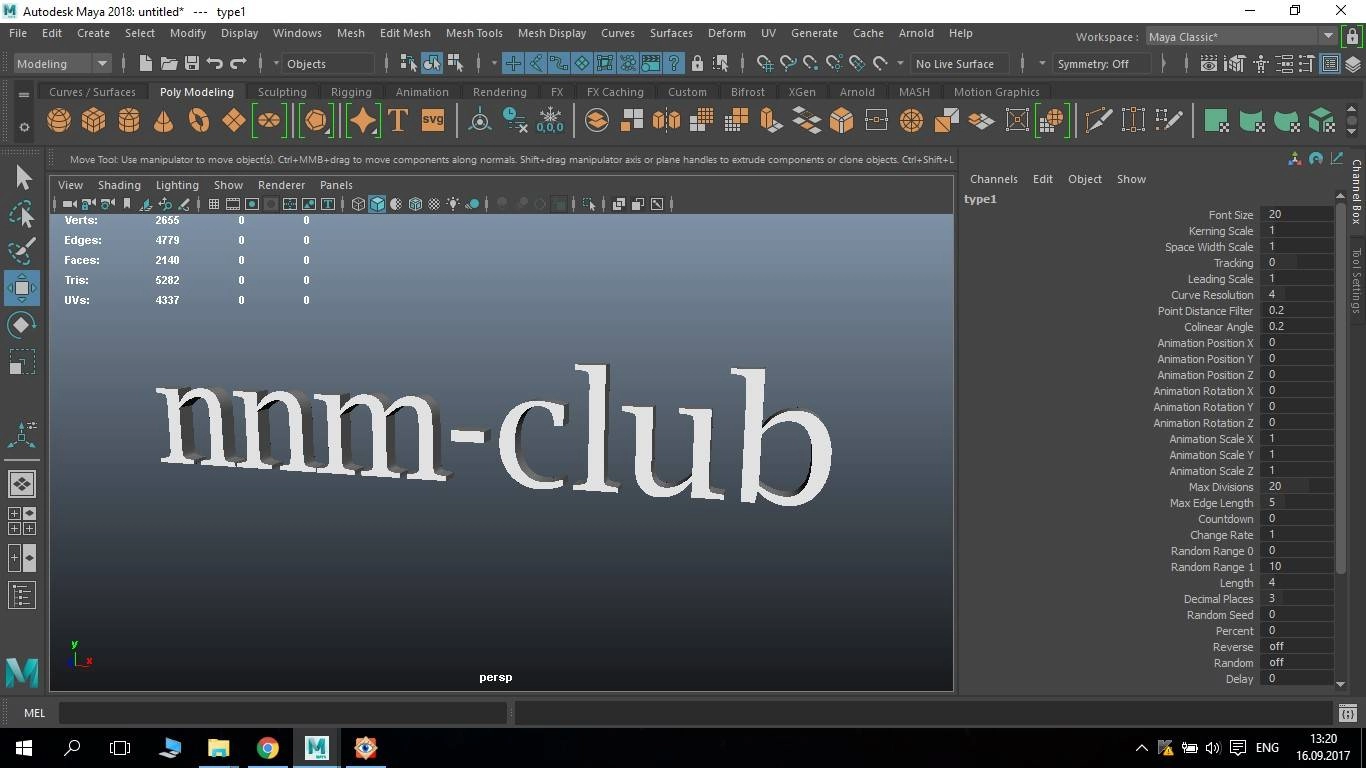Click the open scene folder icon

(x=169, y=63)
